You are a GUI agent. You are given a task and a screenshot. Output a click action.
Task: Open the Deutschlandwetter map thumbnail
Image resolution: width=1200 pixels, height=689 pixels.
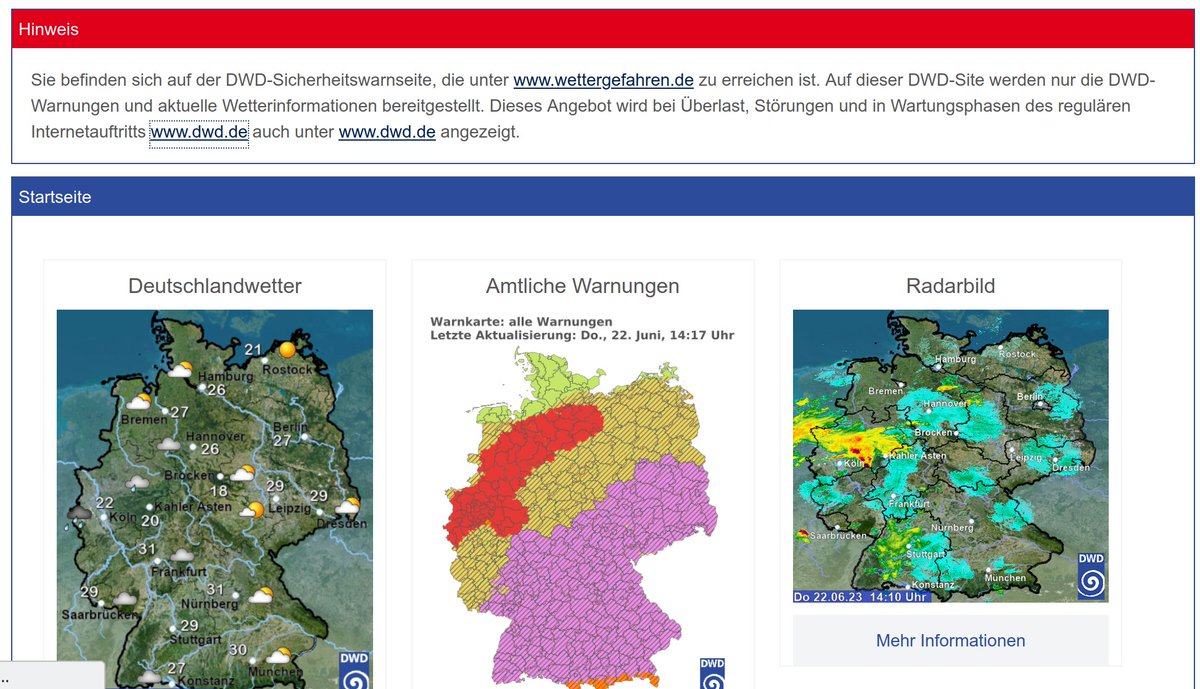(215, 499)
